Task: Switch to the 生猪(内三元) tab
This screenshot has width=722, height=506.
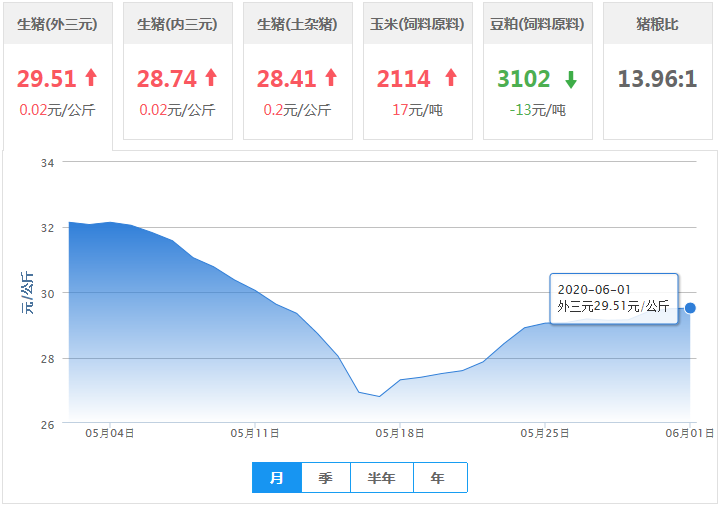Action: 177,24
